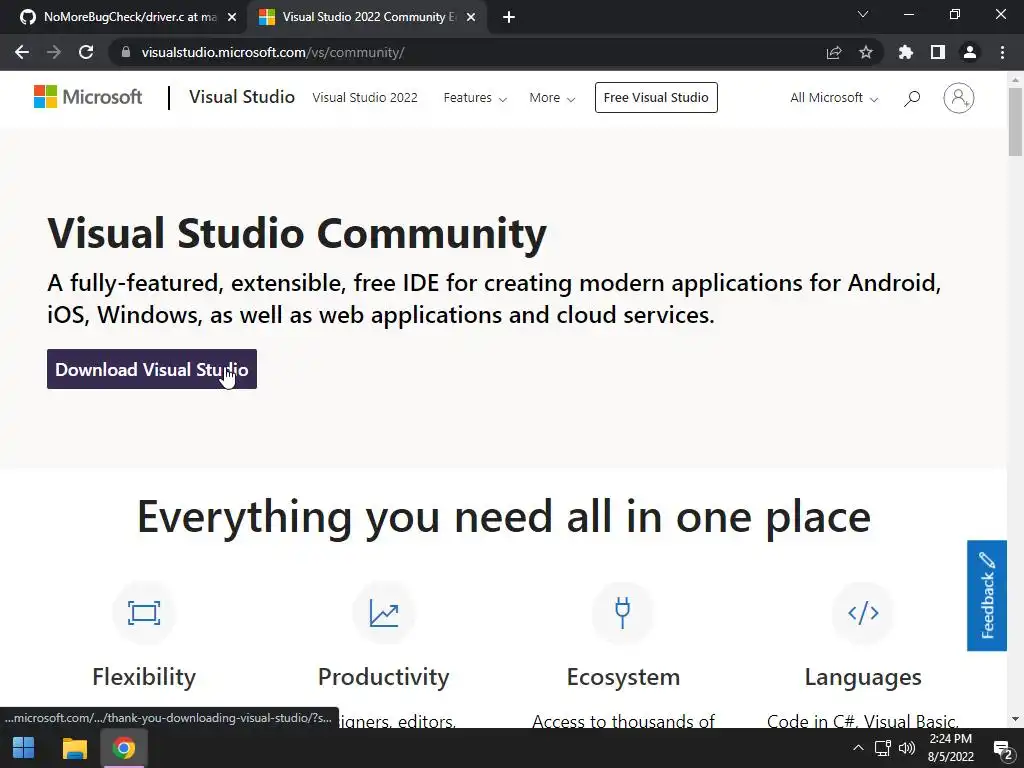
Task: Open Visual Studio 2022 nav link
Action: (365, 98)
